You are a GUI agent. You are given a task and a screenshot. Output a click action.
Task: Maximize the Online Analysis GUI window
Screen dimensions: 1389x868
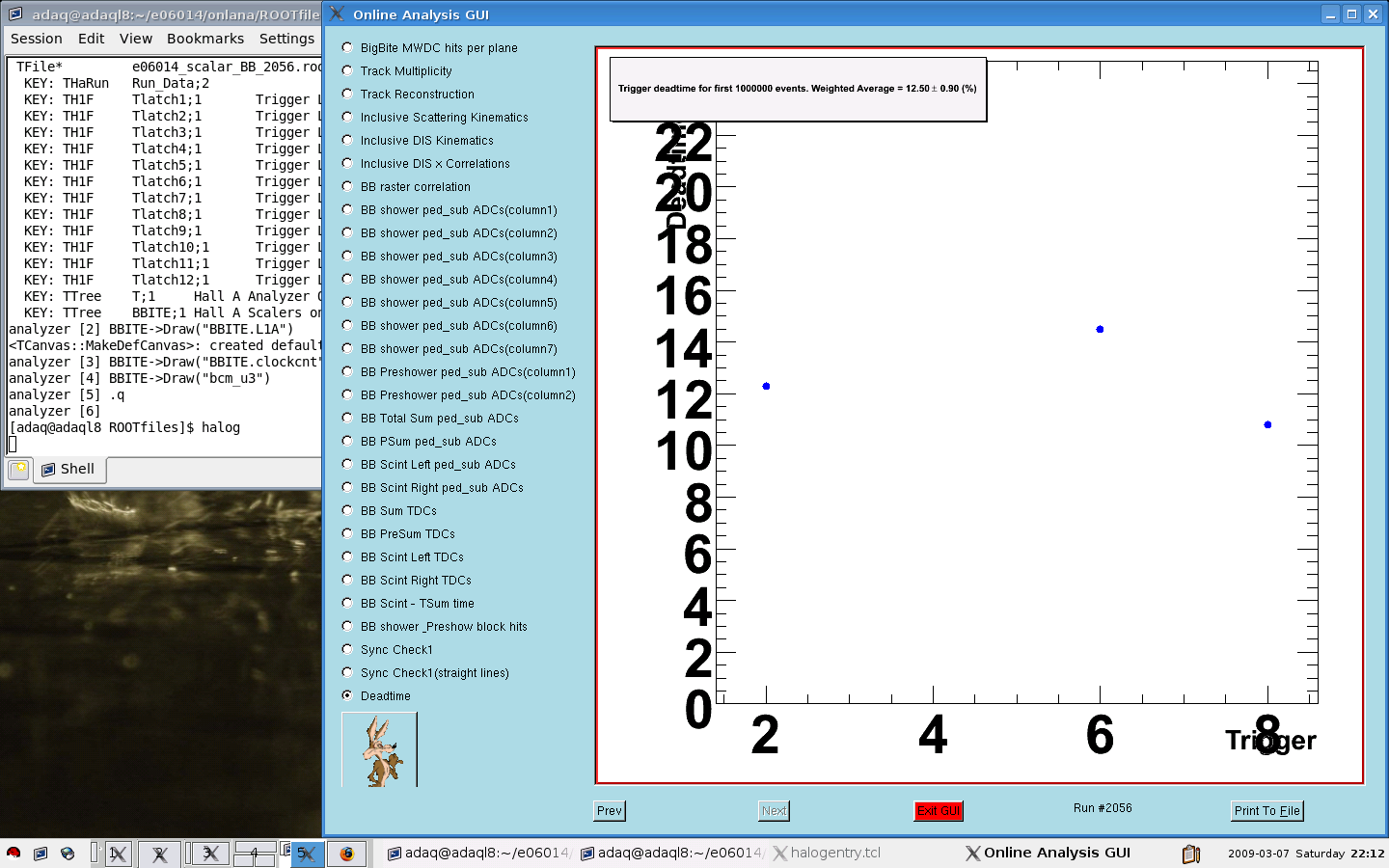1352,14
